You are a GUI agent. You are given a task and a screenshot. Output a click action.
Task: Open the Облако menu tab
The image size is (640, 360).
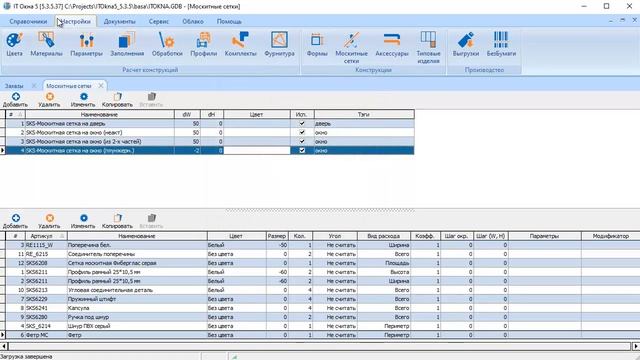click(x=193, y=21)
